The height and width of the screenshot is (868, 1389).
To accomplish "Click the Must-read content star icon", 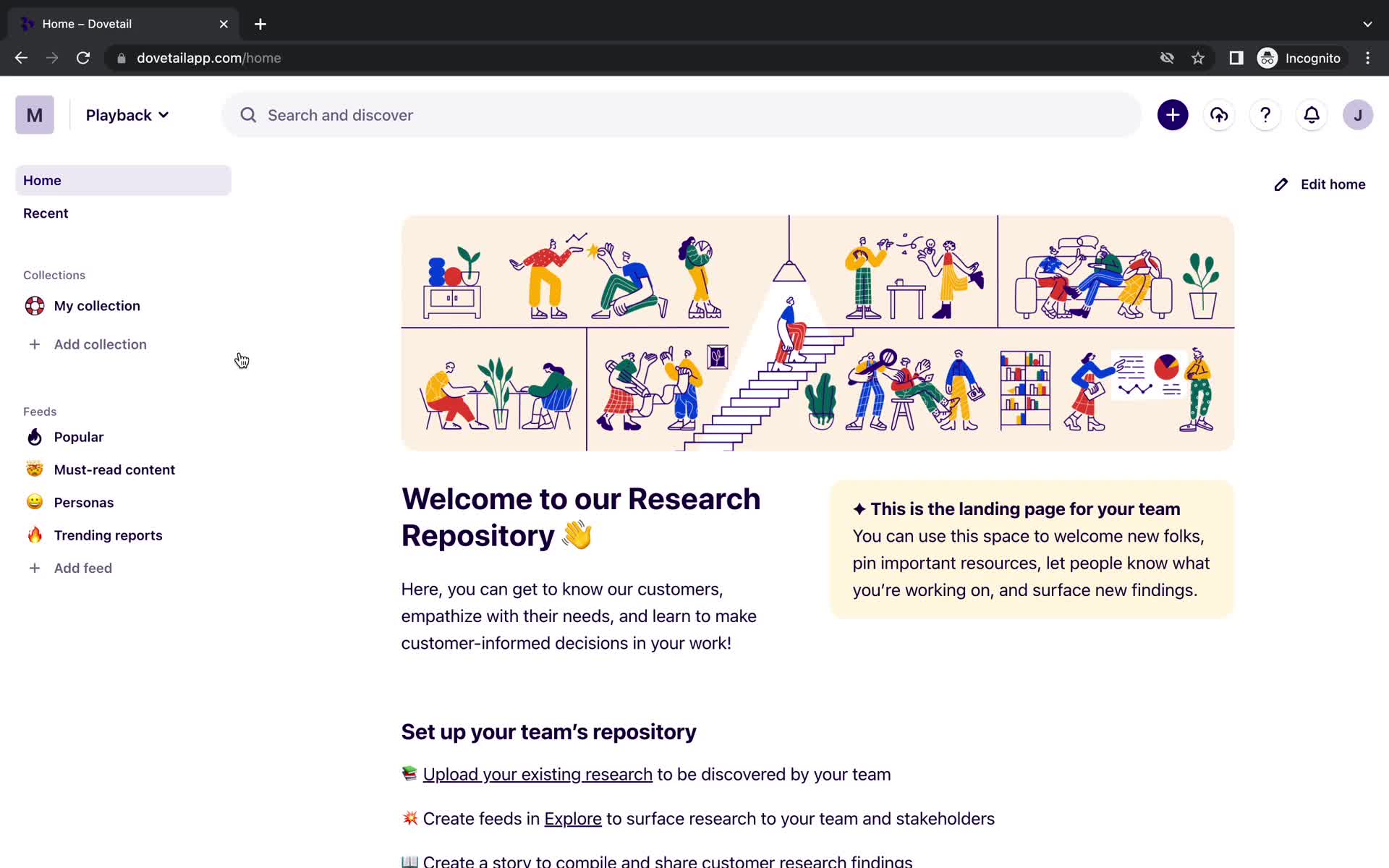I will pyautogui.click(x=34, y=469).
